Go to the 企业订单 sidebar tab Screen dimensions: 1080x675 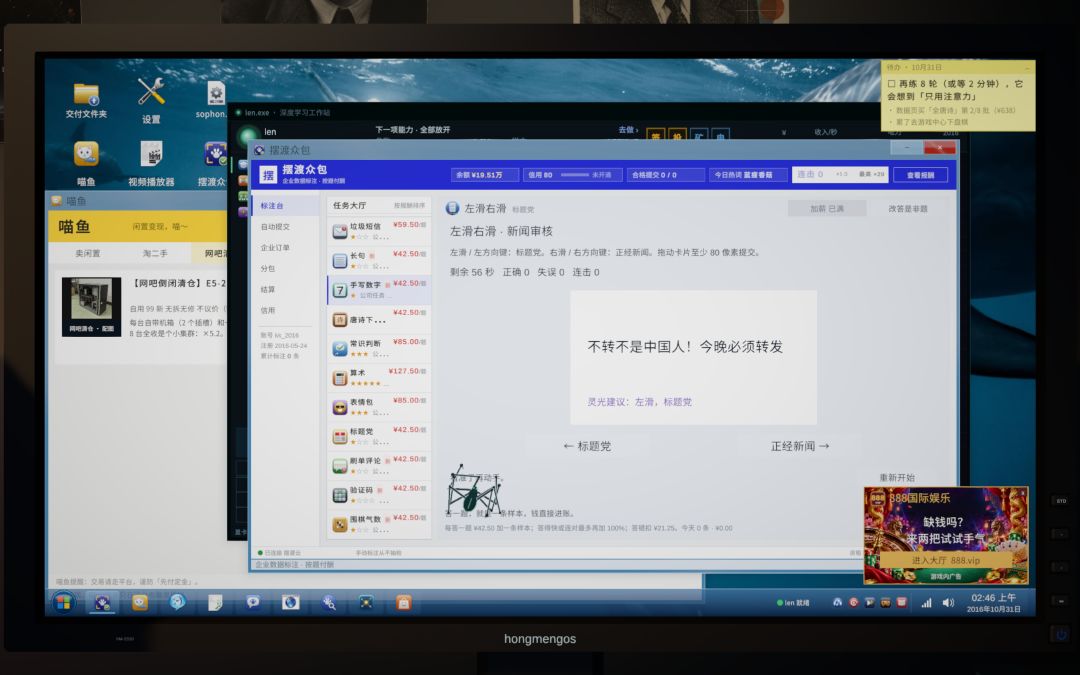click(275, 247)
